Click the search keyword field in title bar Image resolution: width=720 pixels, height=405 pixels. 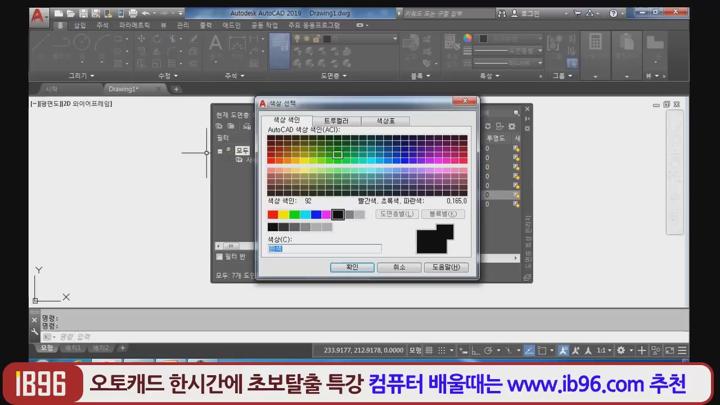point(448,13)
